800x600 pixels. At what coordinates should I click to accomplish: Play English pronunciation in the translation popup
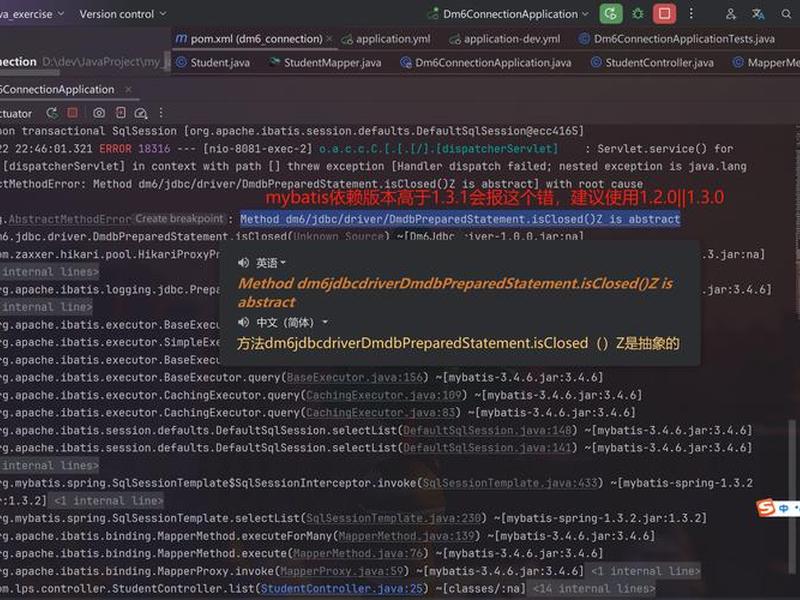(243, 263)
